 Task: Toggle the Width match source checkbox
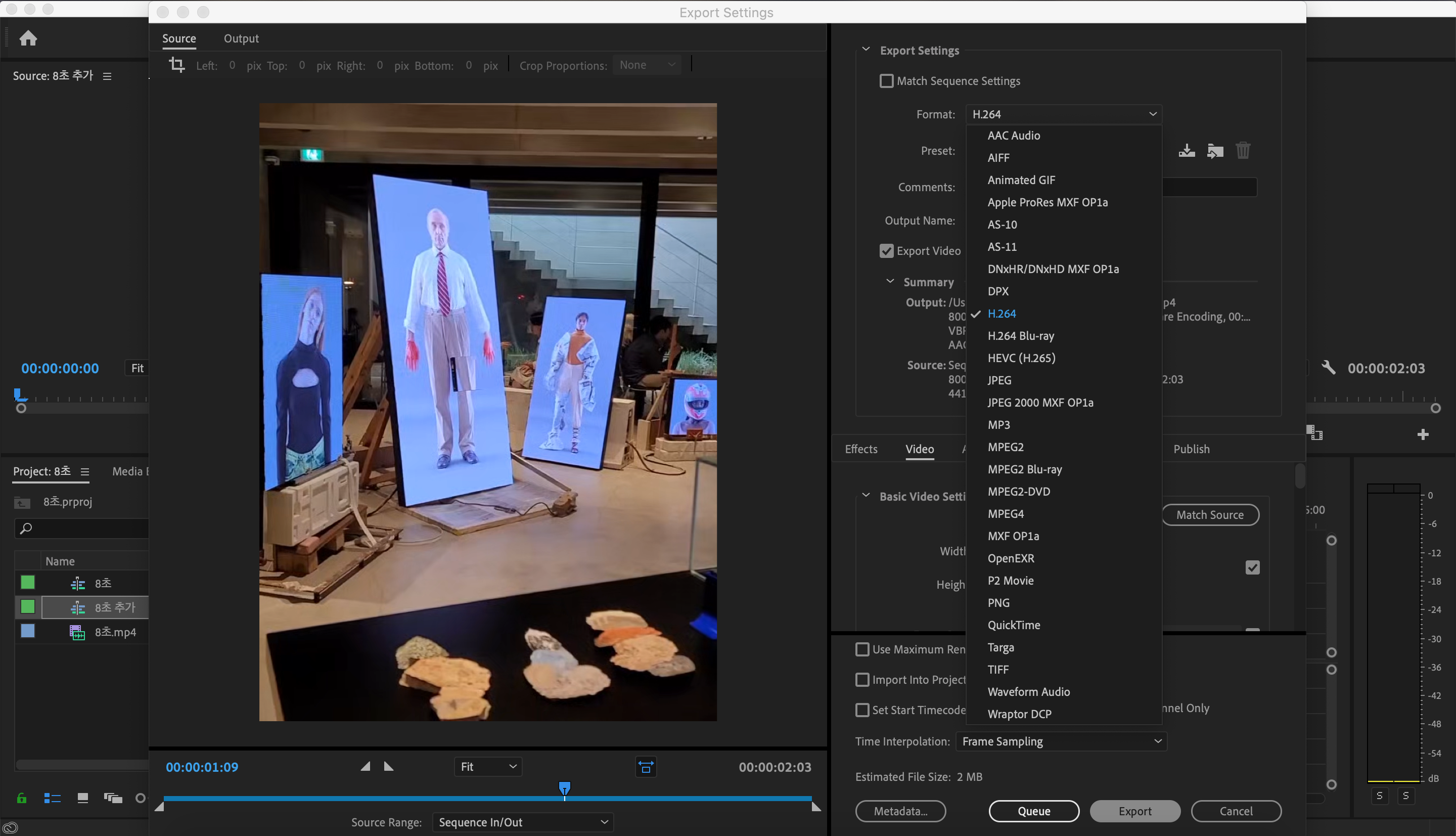click(x=1252, y=567)
